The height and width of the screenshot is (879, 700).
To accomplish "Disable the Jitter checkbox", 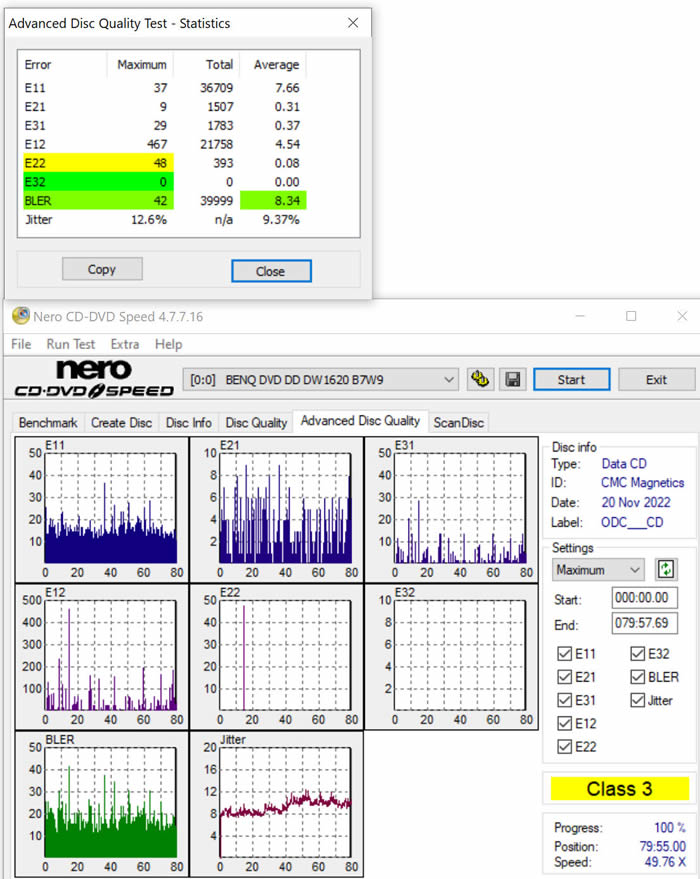I will click(638, 701).
